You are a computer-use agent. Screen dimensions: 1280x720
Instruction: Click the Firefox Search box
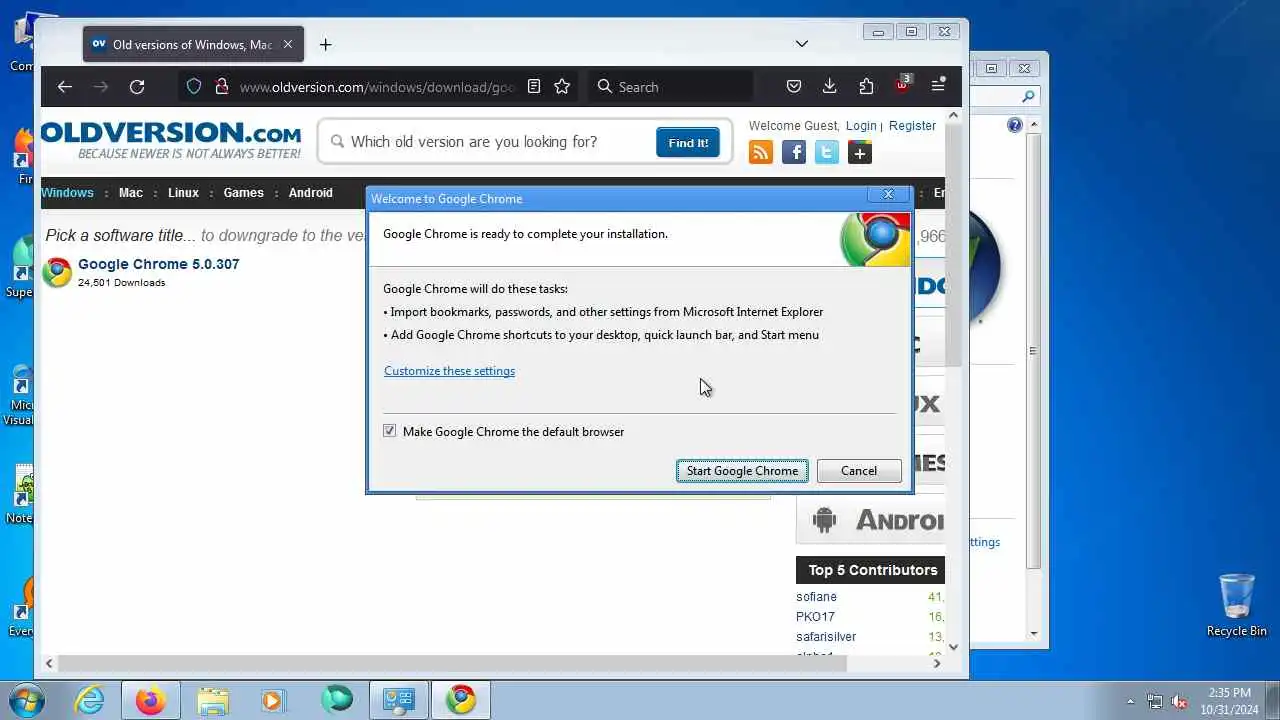click(x=670, y=87)
